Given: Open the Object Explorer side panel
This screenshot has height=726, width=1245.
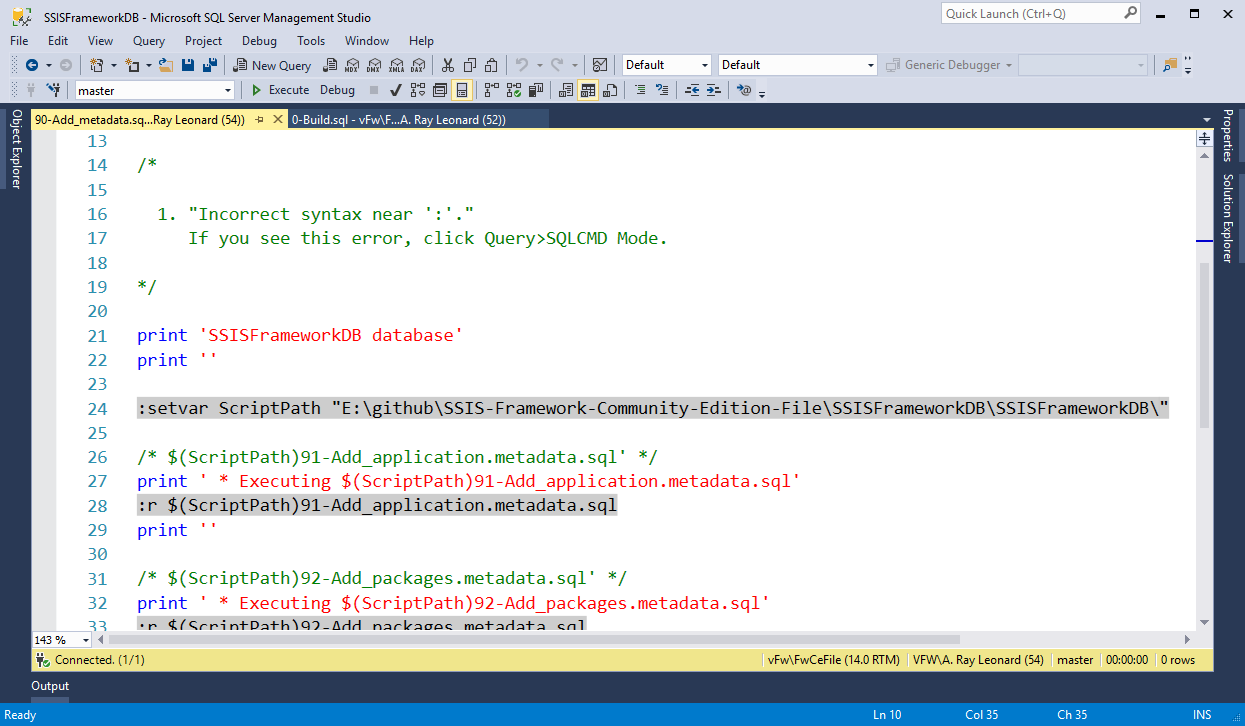Looking at the screenshot, I should coord(16,149).
